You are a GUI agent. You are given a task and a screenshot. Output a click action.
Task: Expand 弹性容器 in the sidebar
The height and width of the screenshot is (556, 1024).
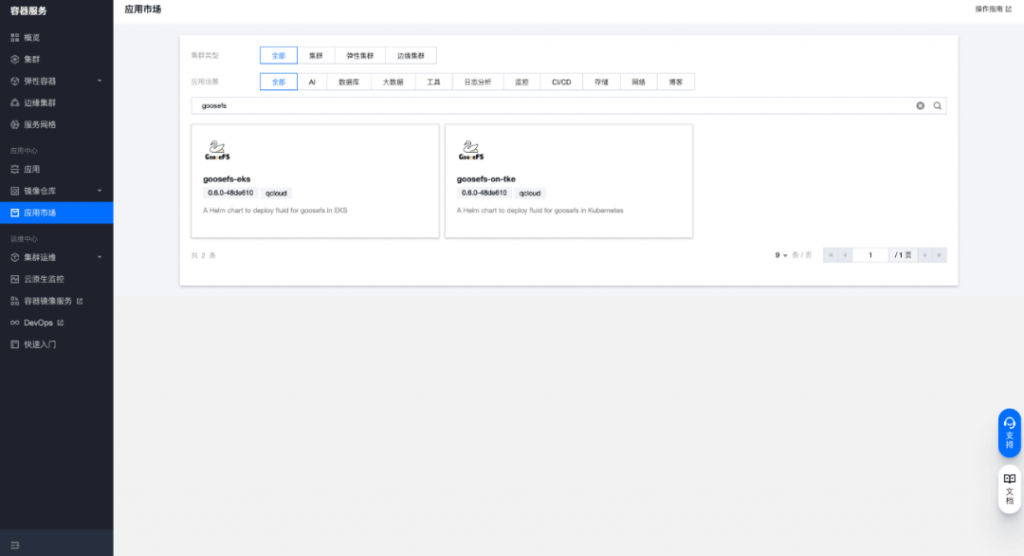point(56,81)
